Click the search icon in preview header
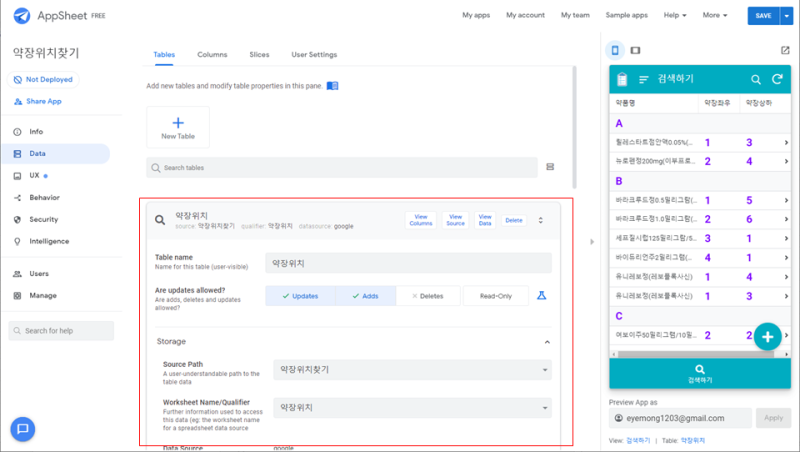Screen dimensions: 800x452 tap(756, 79)
